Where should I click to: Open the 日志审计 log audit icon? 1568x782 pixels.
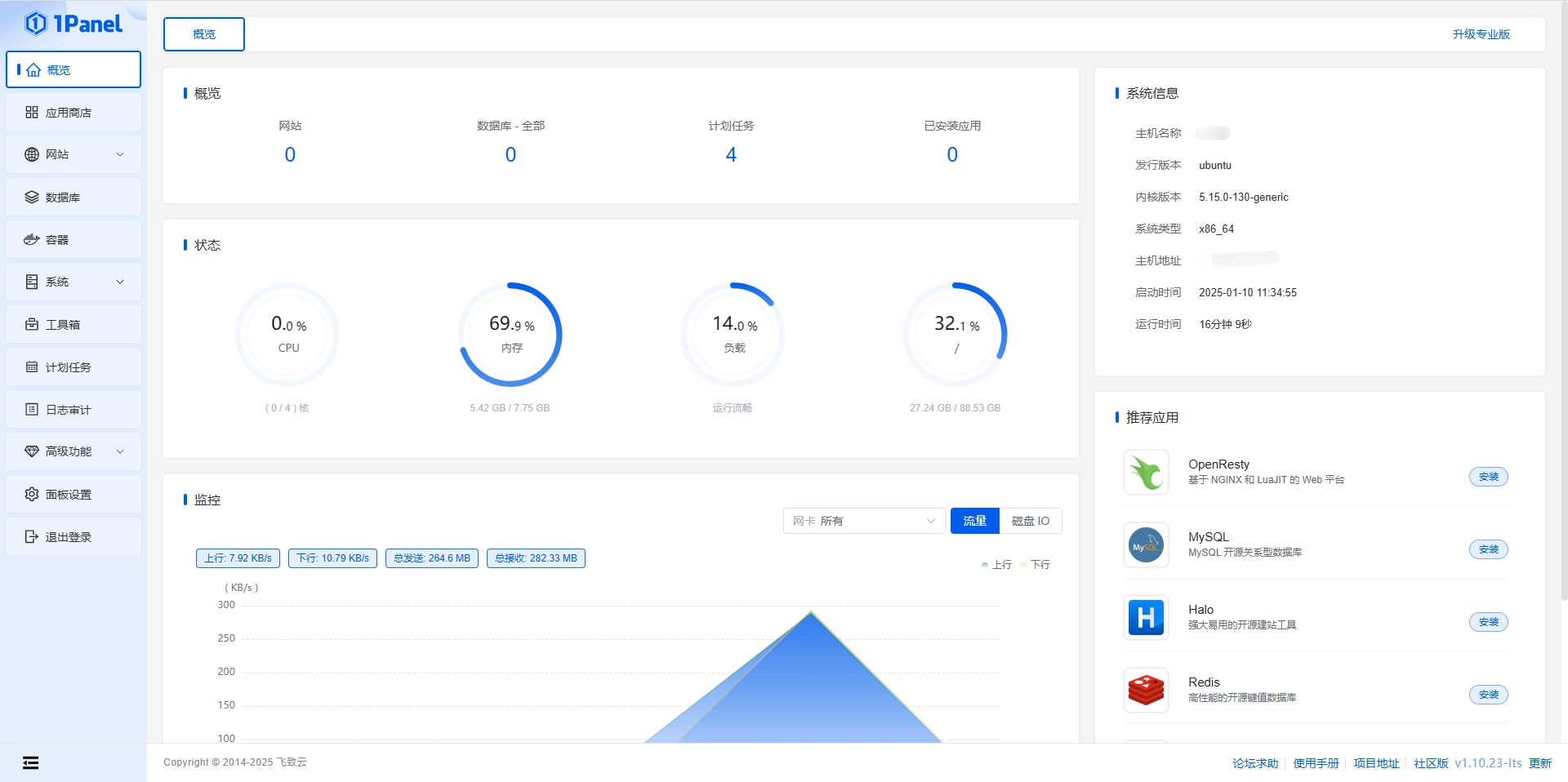32,410
